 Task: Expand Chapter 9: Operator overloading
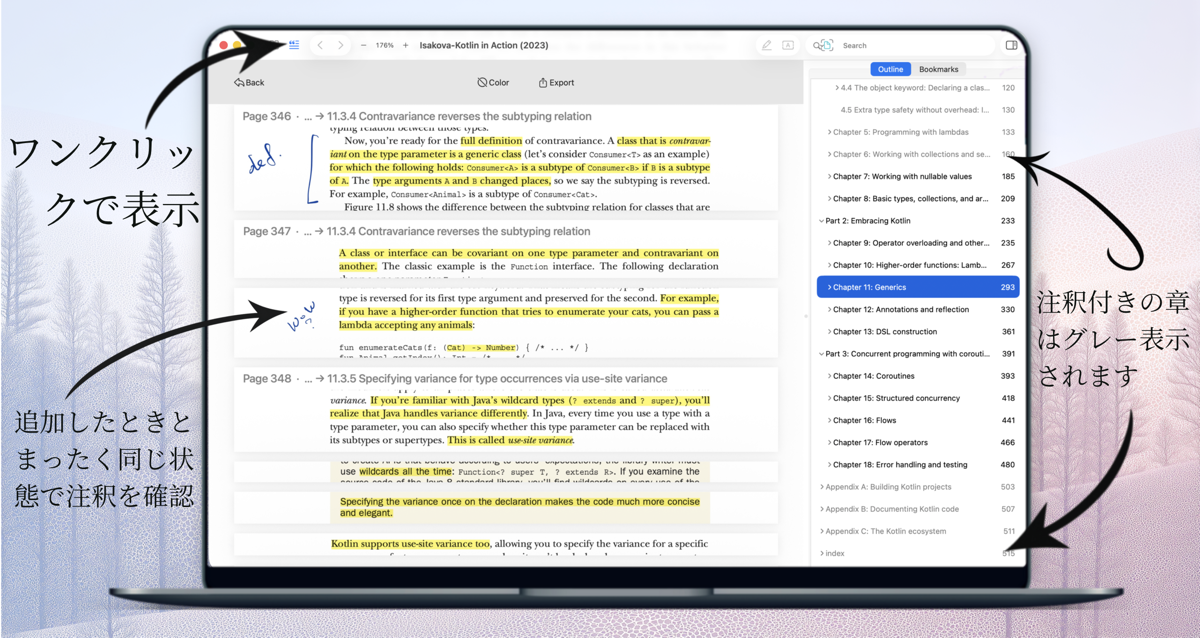pyautogui.click(x=829, y=243)
